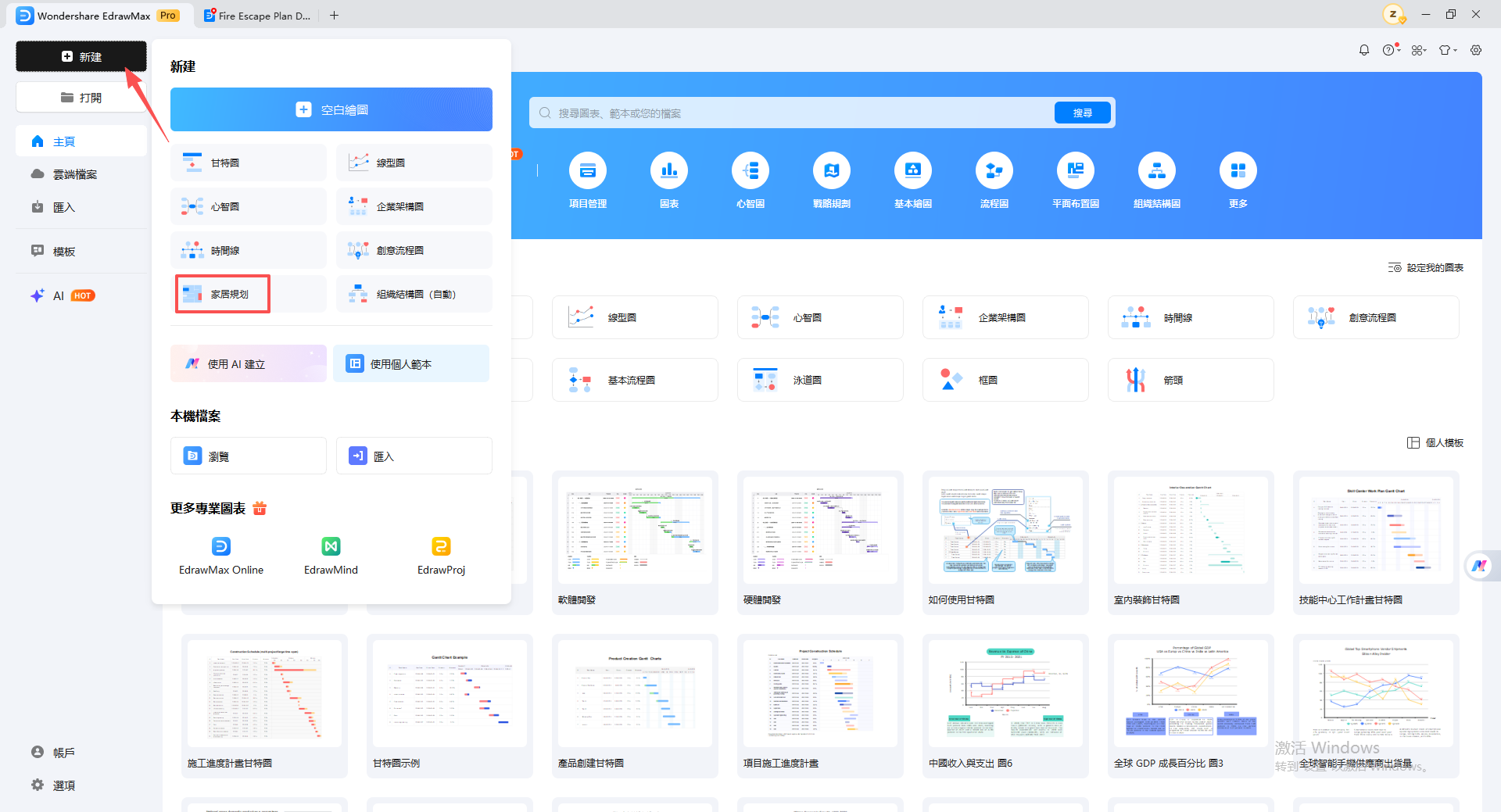This screenshot has width=1501, height=812.
Task: Choose 線型圖 in the new panel
Action: (x=414, y=163)
